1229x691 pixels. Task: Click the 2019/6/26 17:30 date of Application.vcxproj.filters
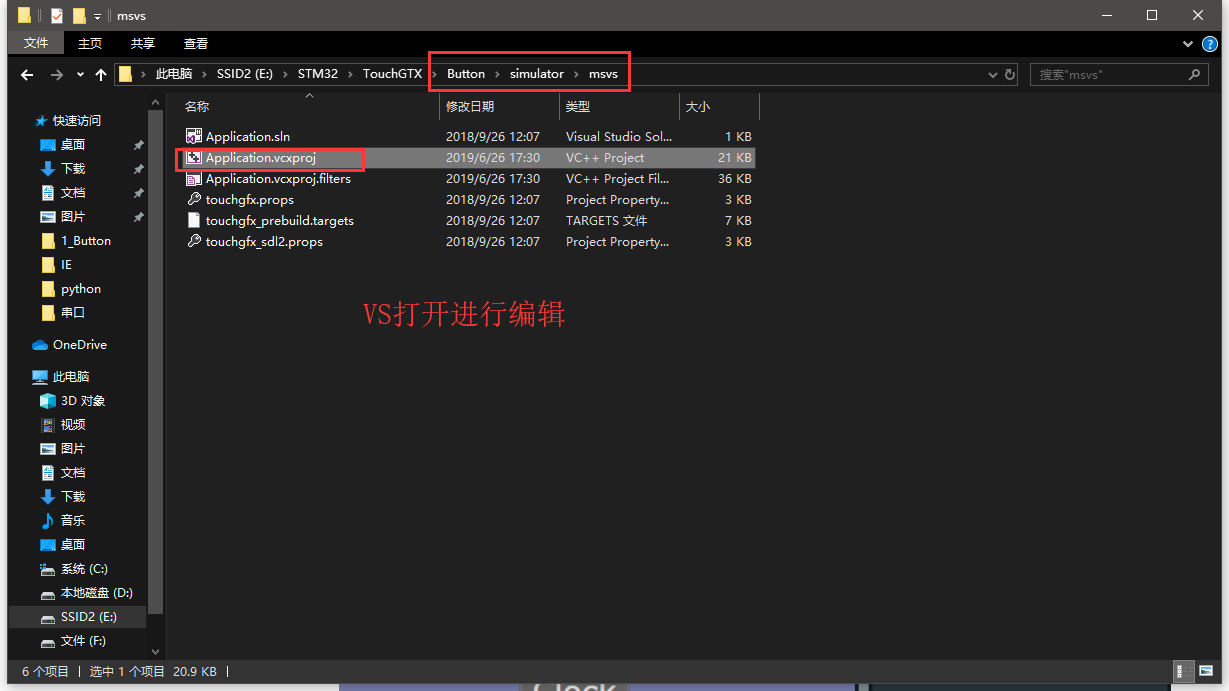pos(493,179)
